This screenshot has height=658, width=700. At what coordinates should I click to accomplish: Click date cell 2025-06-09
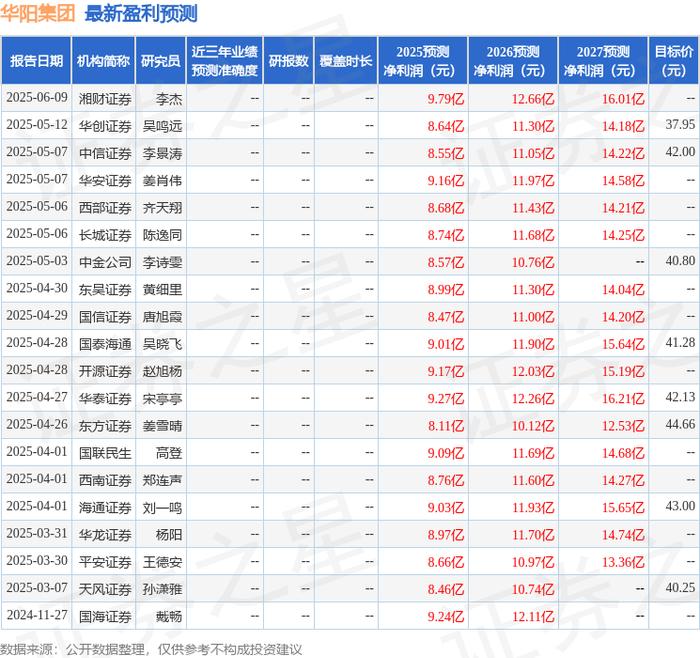point(37,97)
